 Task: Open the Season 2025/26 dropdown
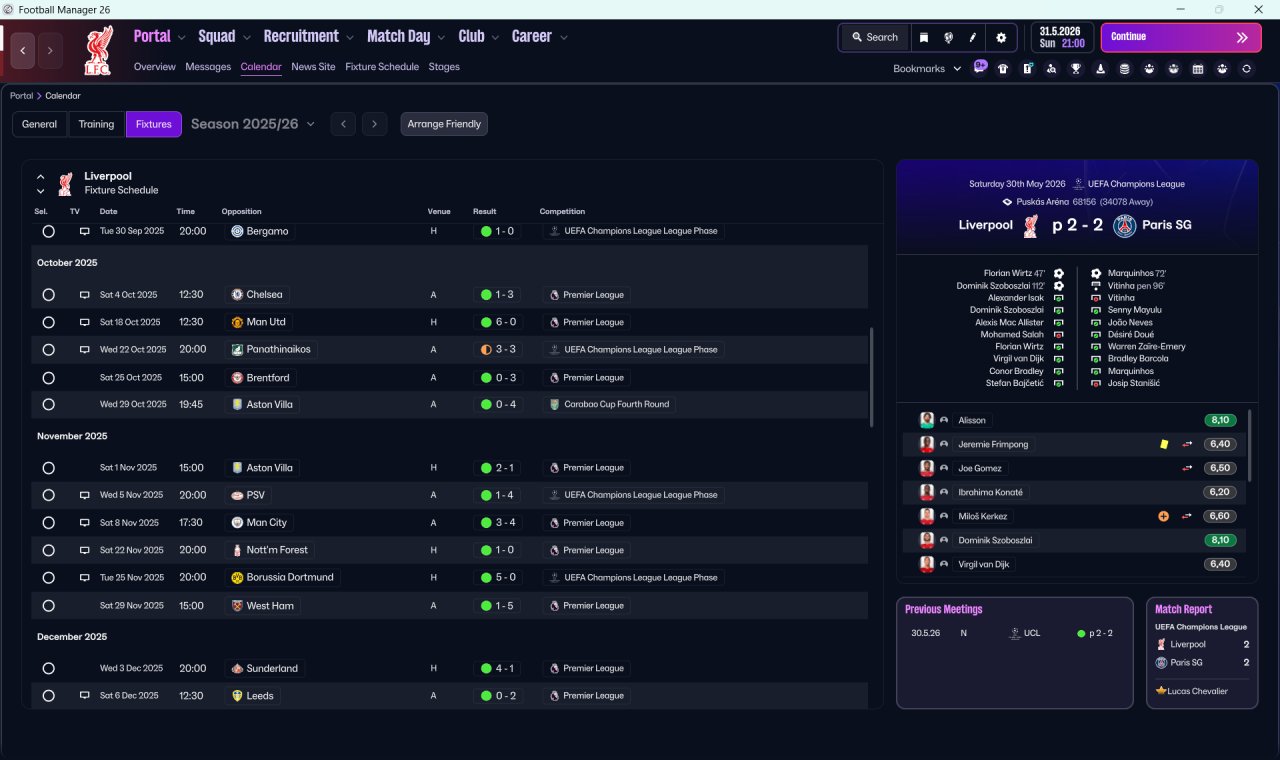(253, 124)
